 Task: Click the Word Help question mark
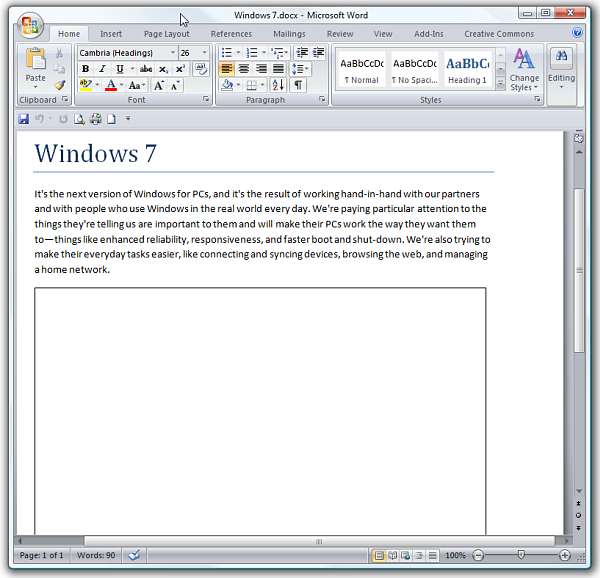point(577,33)
